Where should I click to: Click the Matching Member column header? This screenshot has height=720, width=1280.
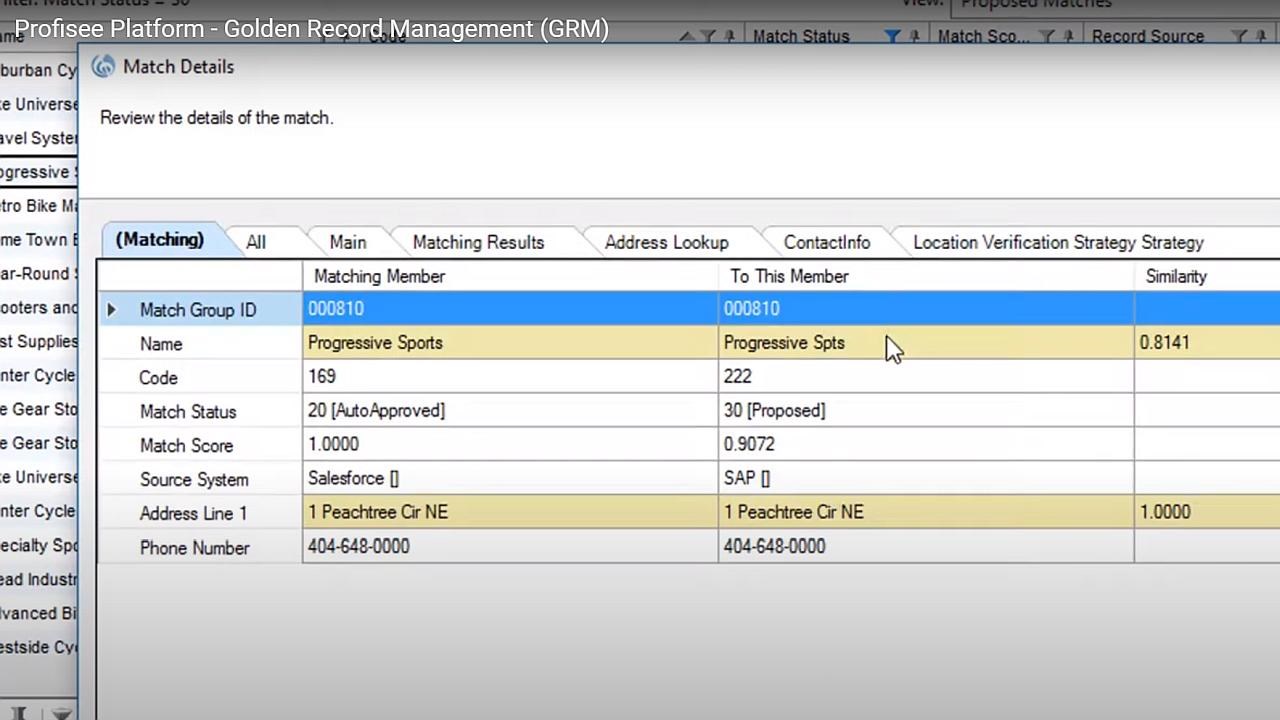tap(510, 276)
